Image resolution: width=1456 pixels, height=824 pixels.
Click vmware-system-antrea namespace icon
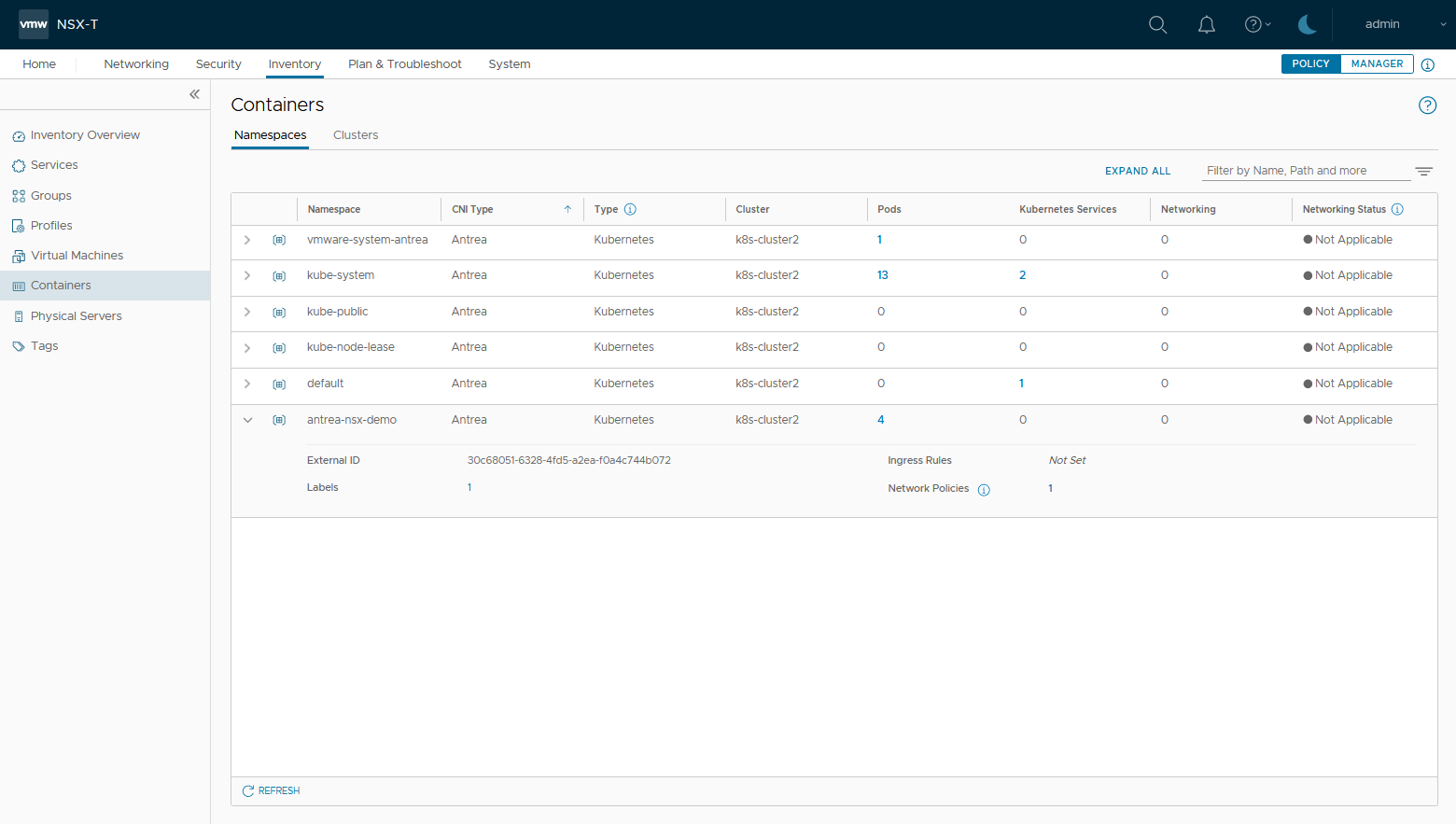(x=279, y=240)
